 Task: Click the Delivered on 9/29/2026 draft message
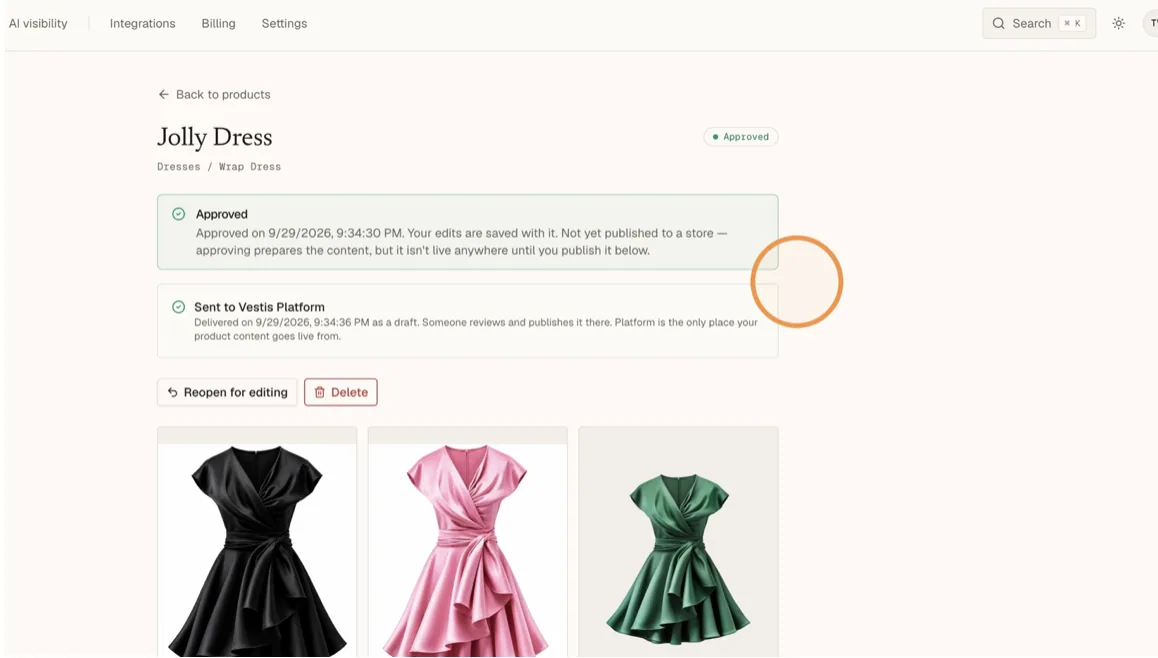click(x=476, y=329)
